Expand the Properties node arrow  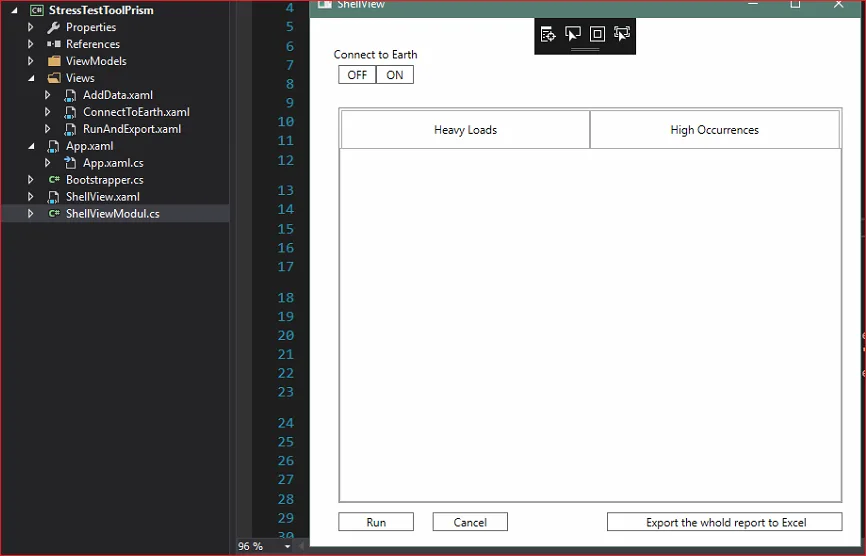[30, 27]
